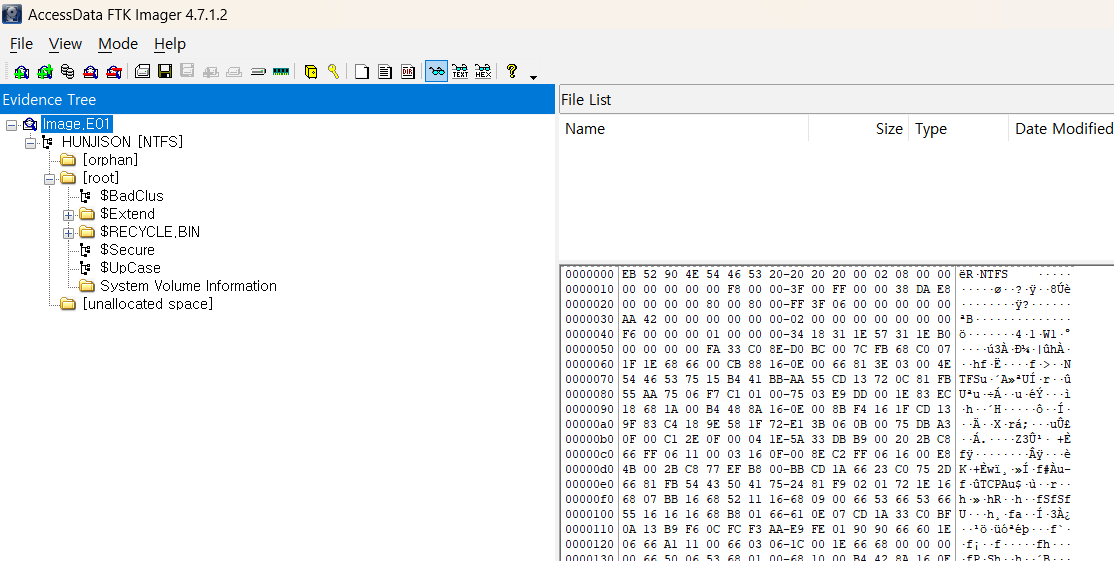Click hex offset 0000070 row
The width and height of the screenshot is (1114, 561).
tap(817, 378)
